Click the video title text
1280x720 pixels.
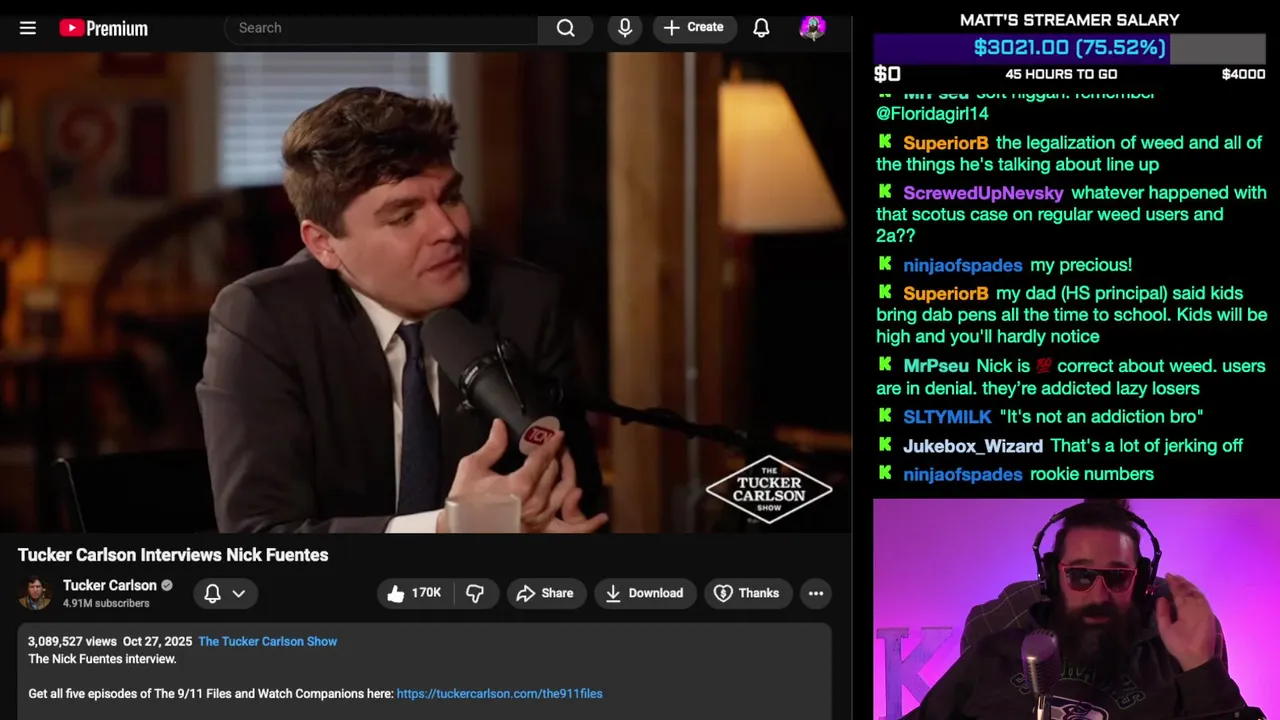pyautogui.click(x=173, y=555)
